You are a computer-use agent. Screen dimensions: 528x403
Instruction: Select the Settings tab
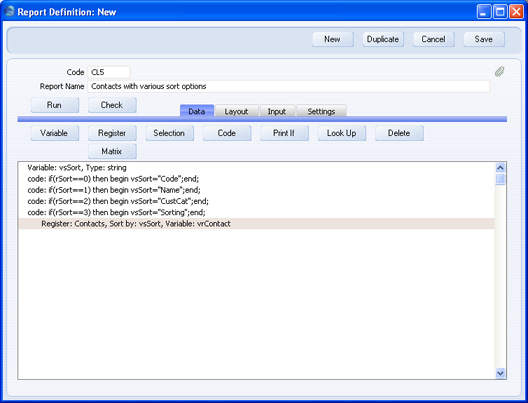321,111
